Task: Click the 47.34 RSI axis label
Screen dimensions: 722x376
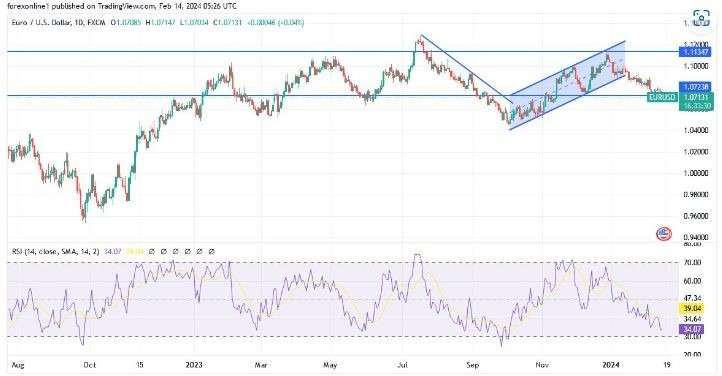Action: [693, 299]
